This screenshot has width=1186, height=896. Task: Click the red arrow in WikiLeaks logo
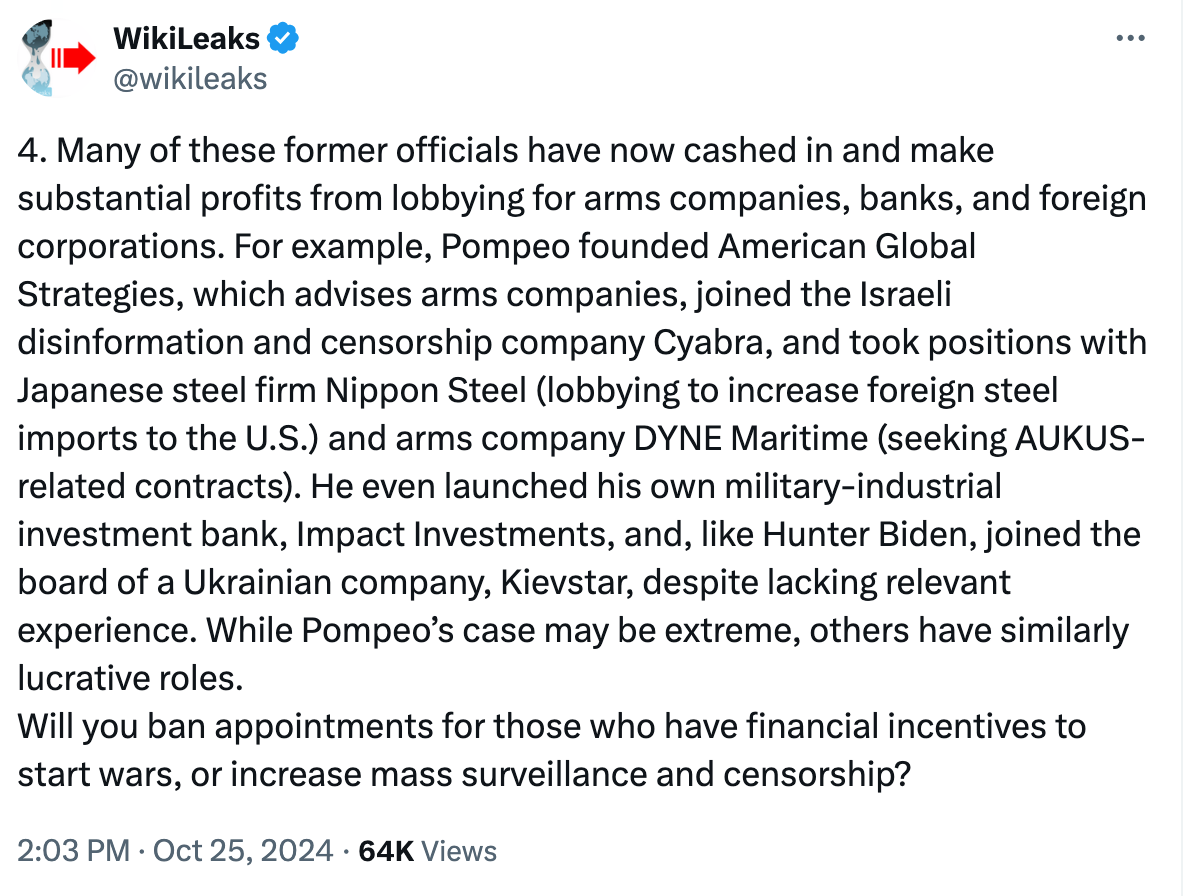coord(74,58)
